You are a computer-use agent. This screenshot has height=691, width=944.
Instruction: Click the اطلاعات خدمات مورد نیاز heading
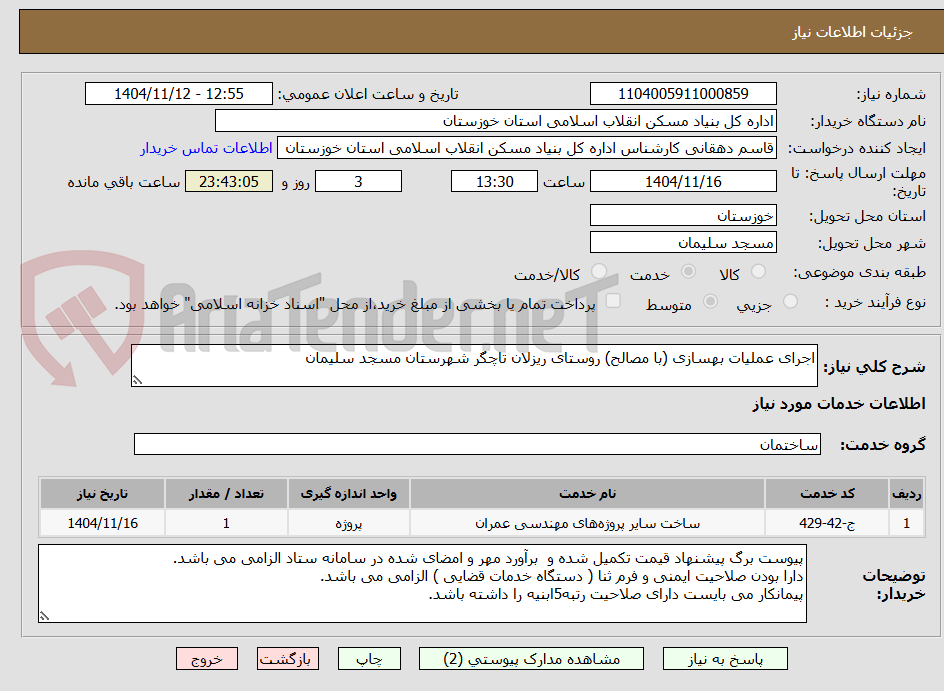point(839,404)
